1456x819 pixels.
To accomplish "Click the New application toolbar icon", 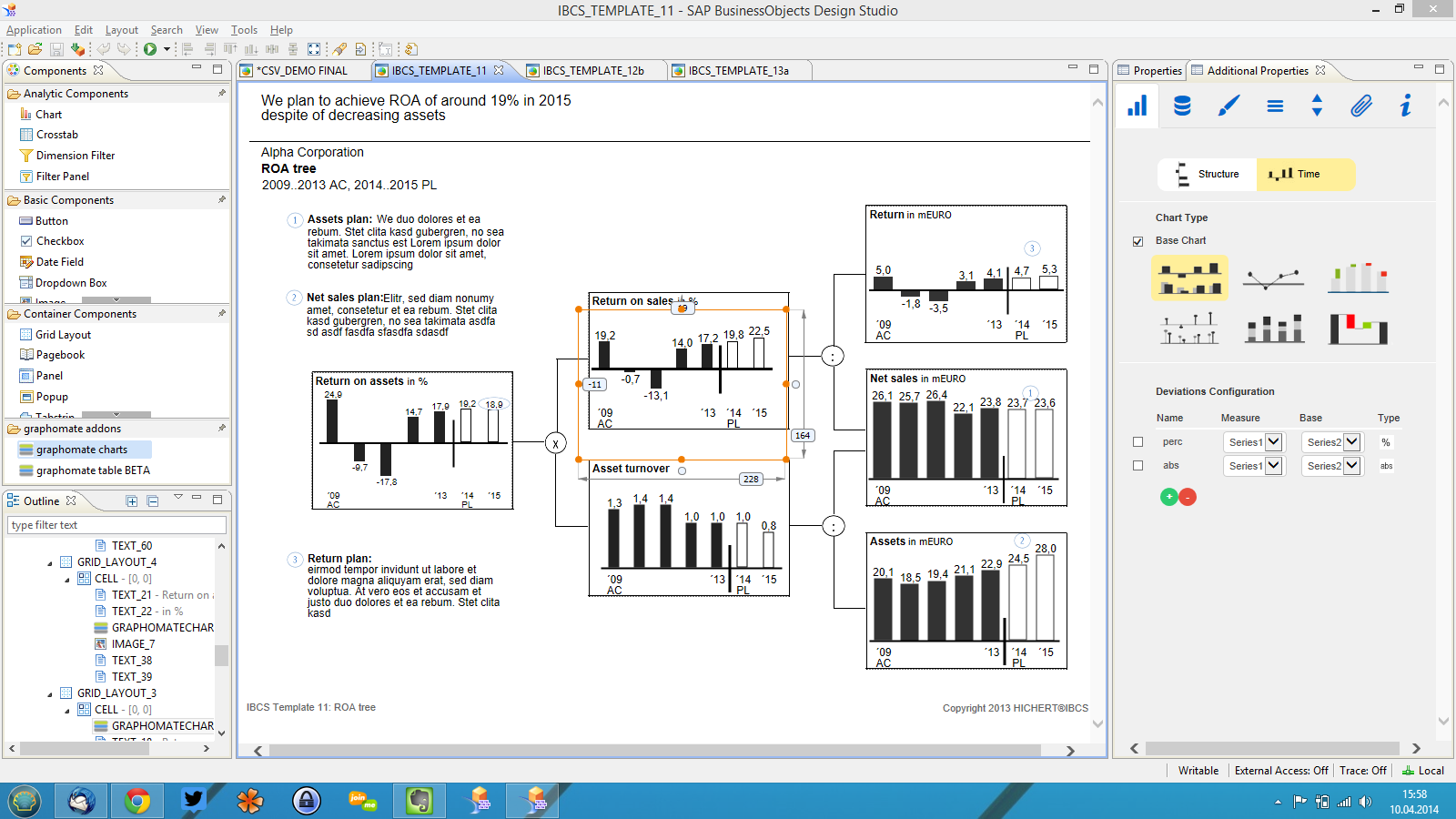I will point(15,49).
